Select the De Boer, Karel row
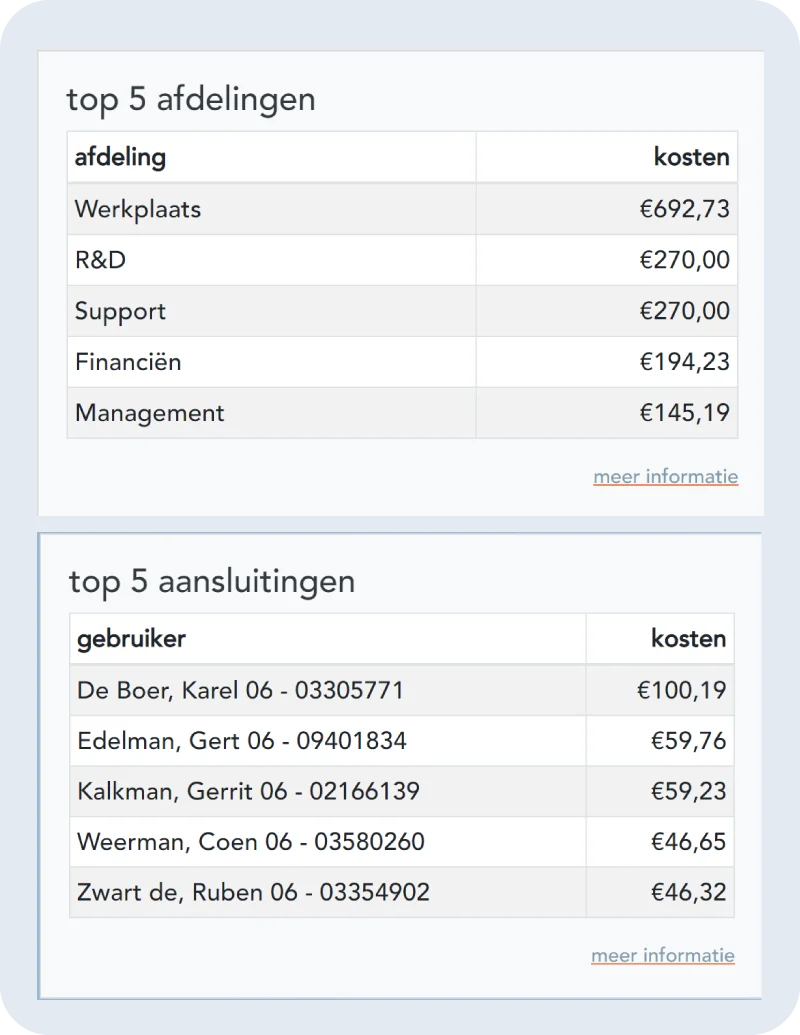Screen dimensions: 800x1035 [402, 690]
